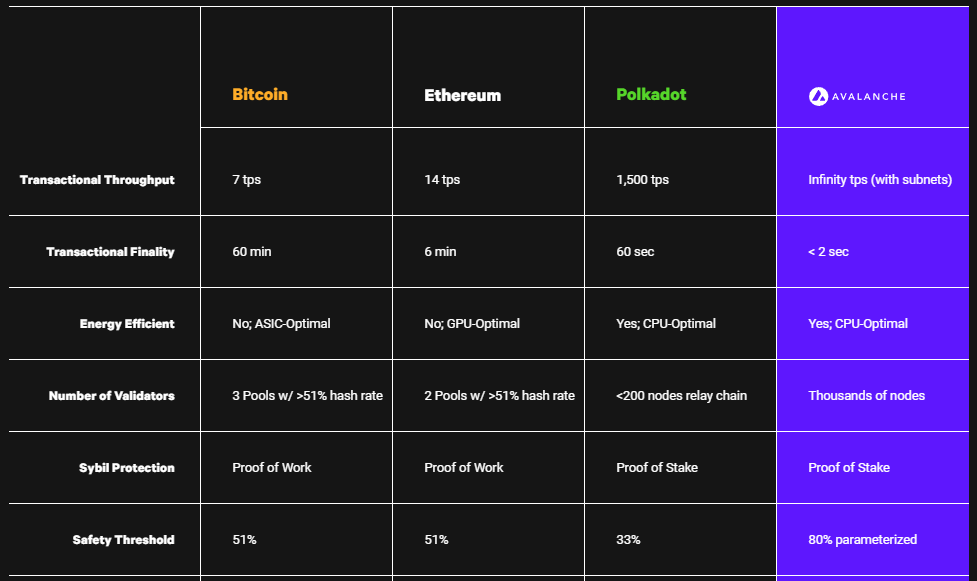Select the Bitcoin column header

click(x=260, y=94)
